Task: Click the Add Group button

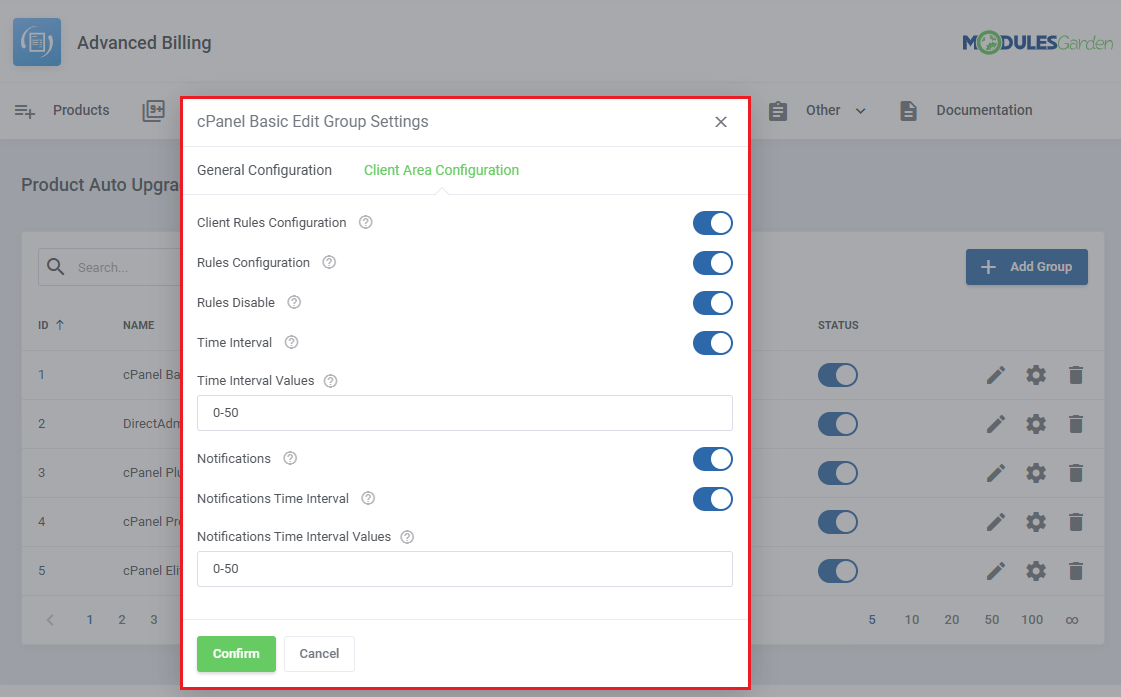Action: coord(1027,267)
